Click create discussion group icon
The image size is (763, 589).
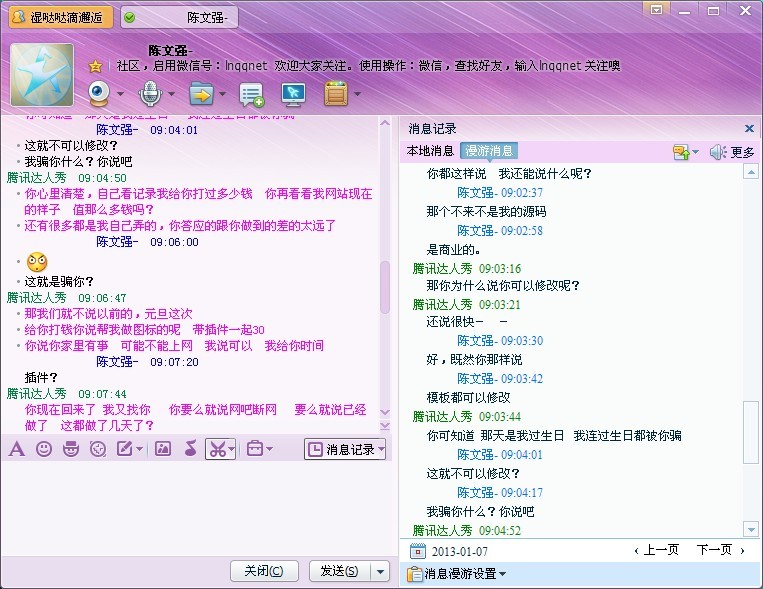coord(251,94)
